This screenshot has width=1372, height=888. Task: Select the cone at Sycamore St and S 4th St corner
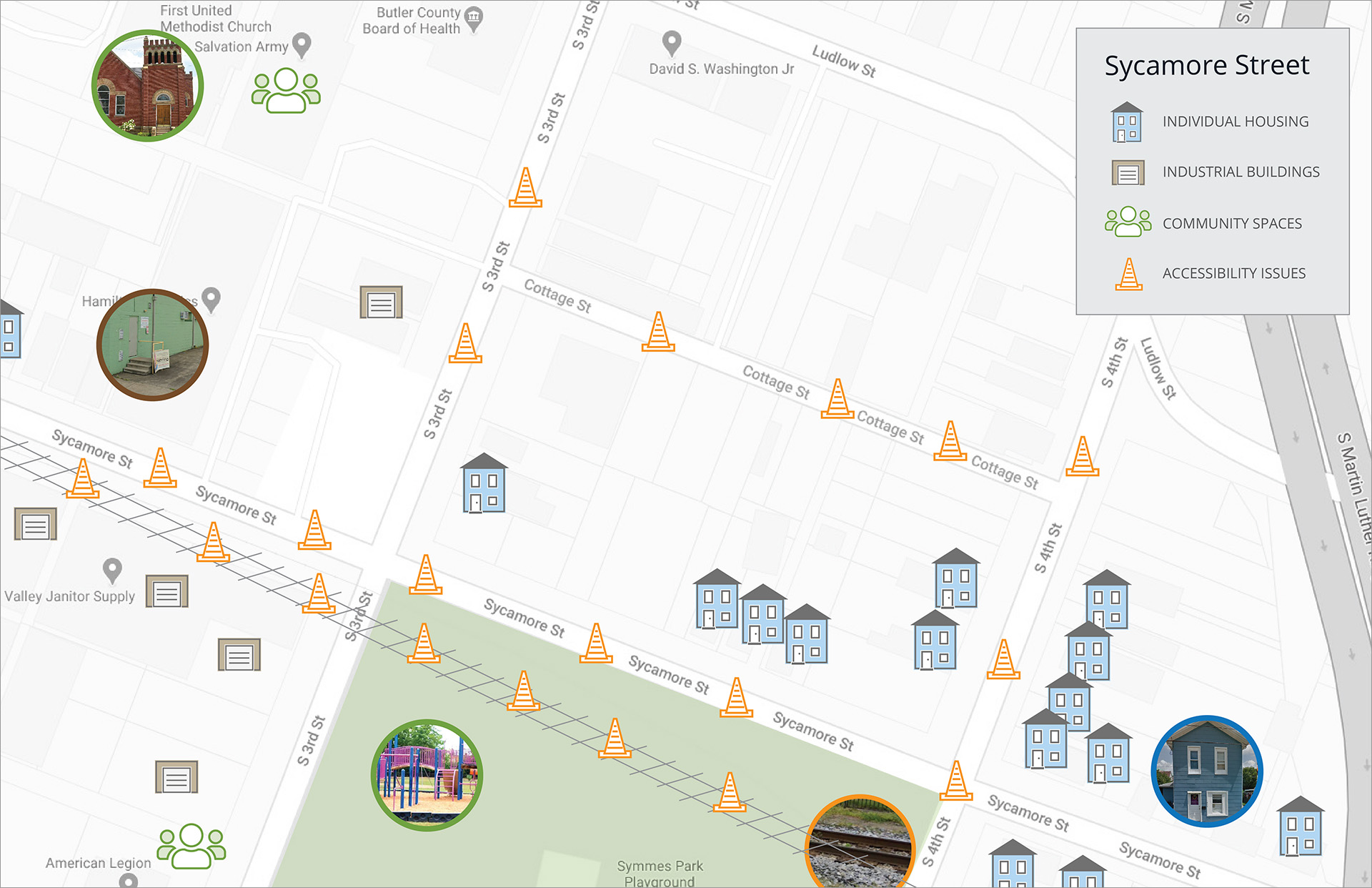[956, 780]
